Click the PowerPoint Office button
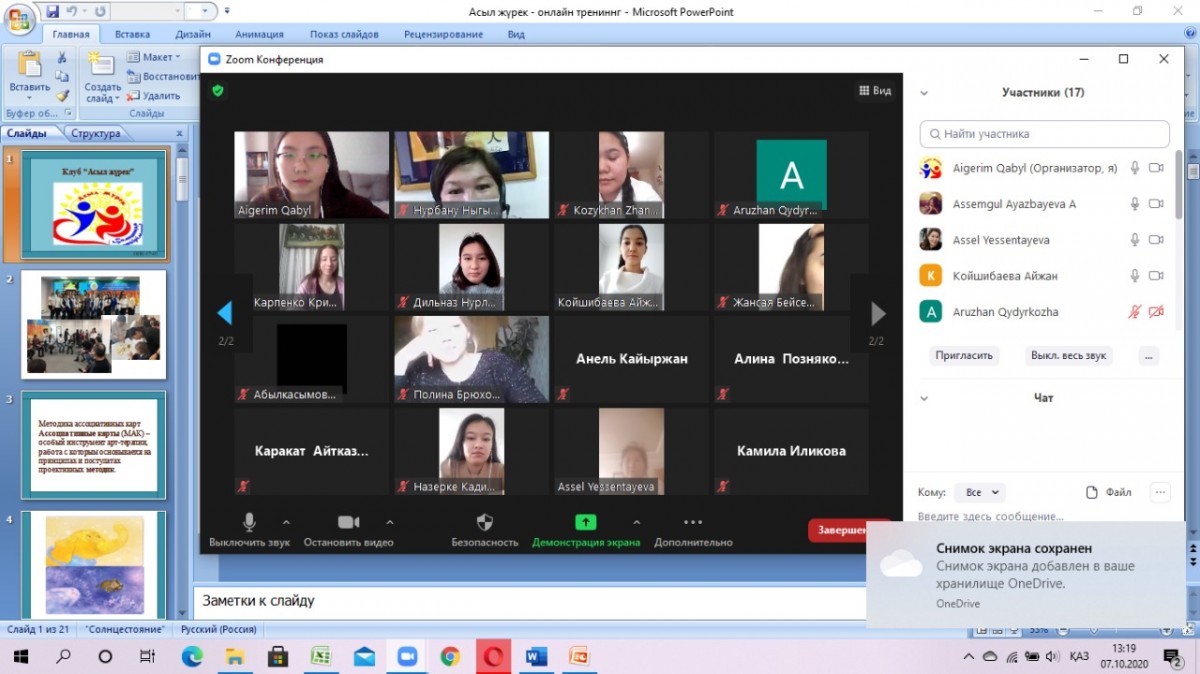The height and width of the screenshot is (674, 1200). pos(20,22)
